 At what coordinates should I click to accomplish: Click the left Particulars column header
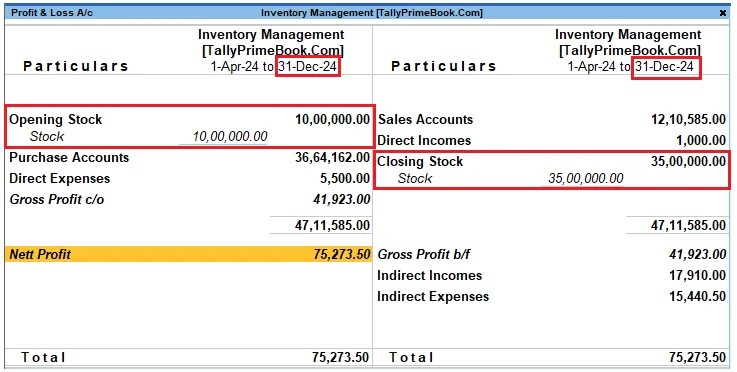click(x=76, y=66)
